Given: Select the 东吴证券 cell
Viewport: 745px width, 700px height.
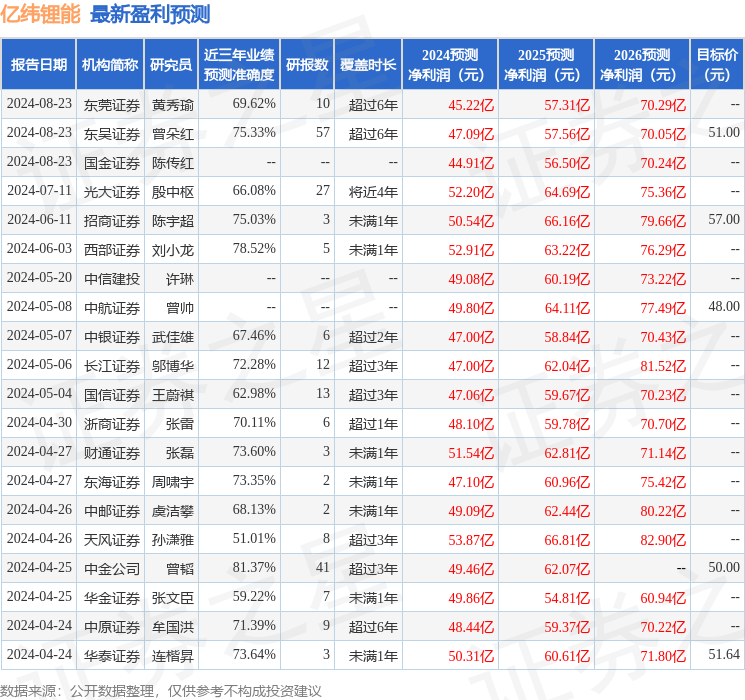Looking at the screenshot, I should click(x=112, y=134).
